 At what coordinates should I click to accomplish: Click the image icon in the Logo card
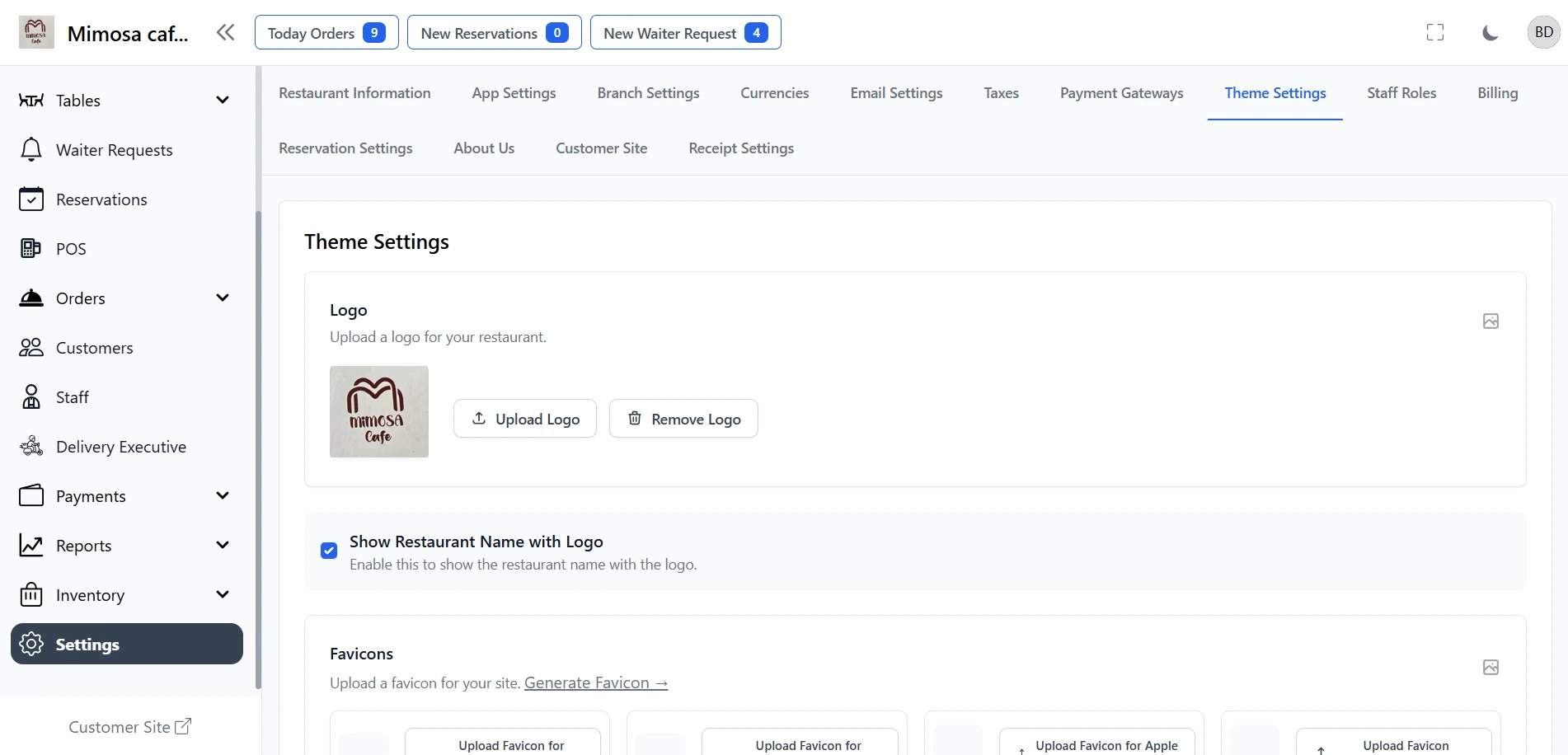[1490, 321]
